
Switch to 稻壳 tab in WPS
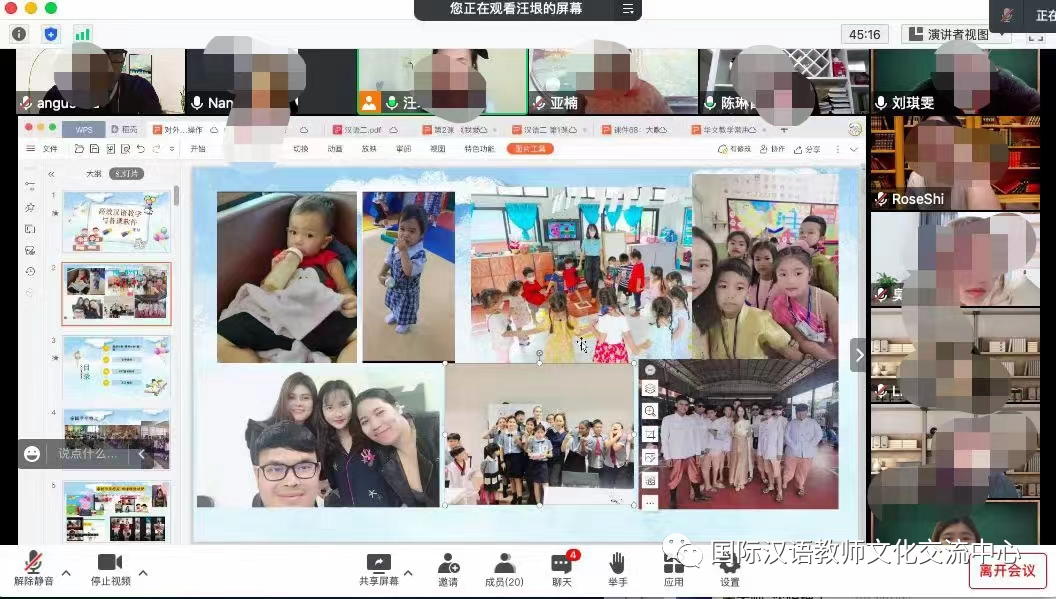(x=125, y=129)
